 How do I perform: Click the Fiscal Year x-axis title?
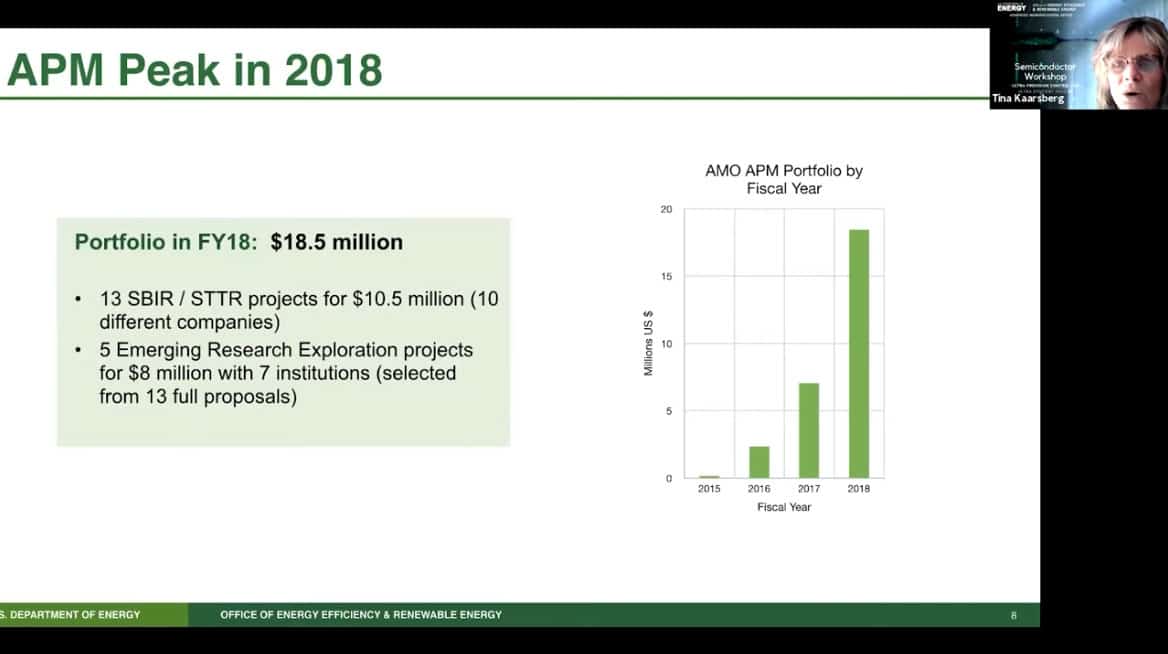click(783, 507)
